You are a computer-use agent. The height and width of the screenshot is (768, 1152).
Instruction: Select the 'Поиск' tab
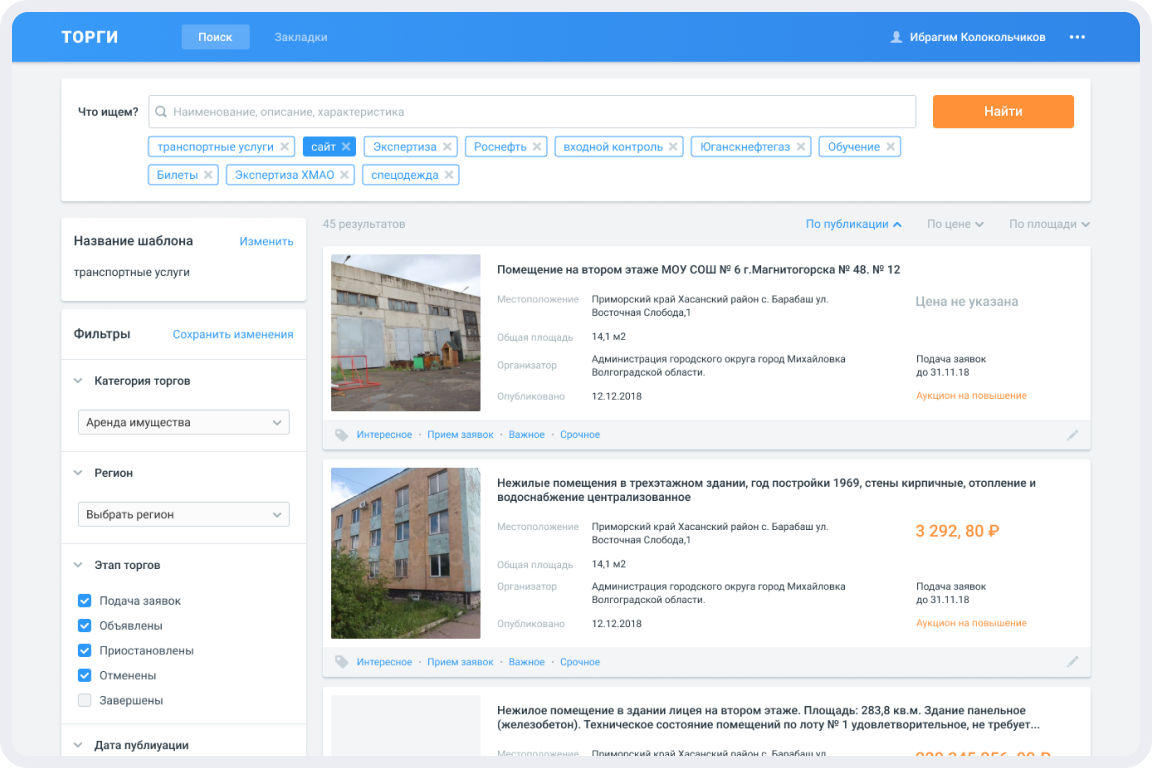(215, 37)
